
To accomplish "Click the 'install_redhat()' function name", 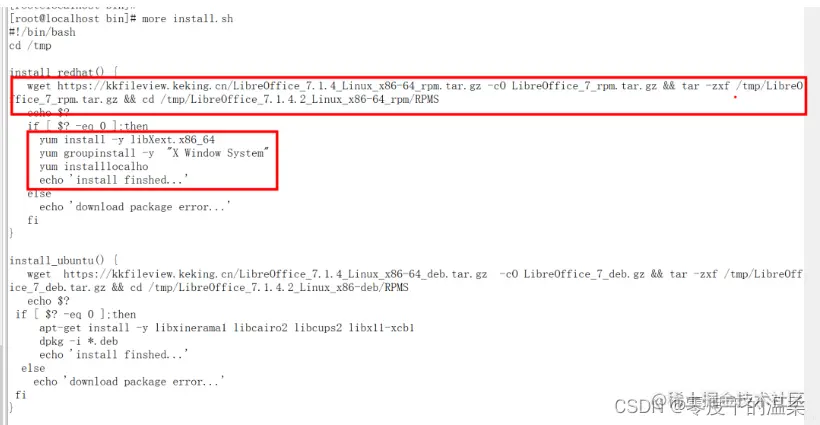I will click(57, 72).
